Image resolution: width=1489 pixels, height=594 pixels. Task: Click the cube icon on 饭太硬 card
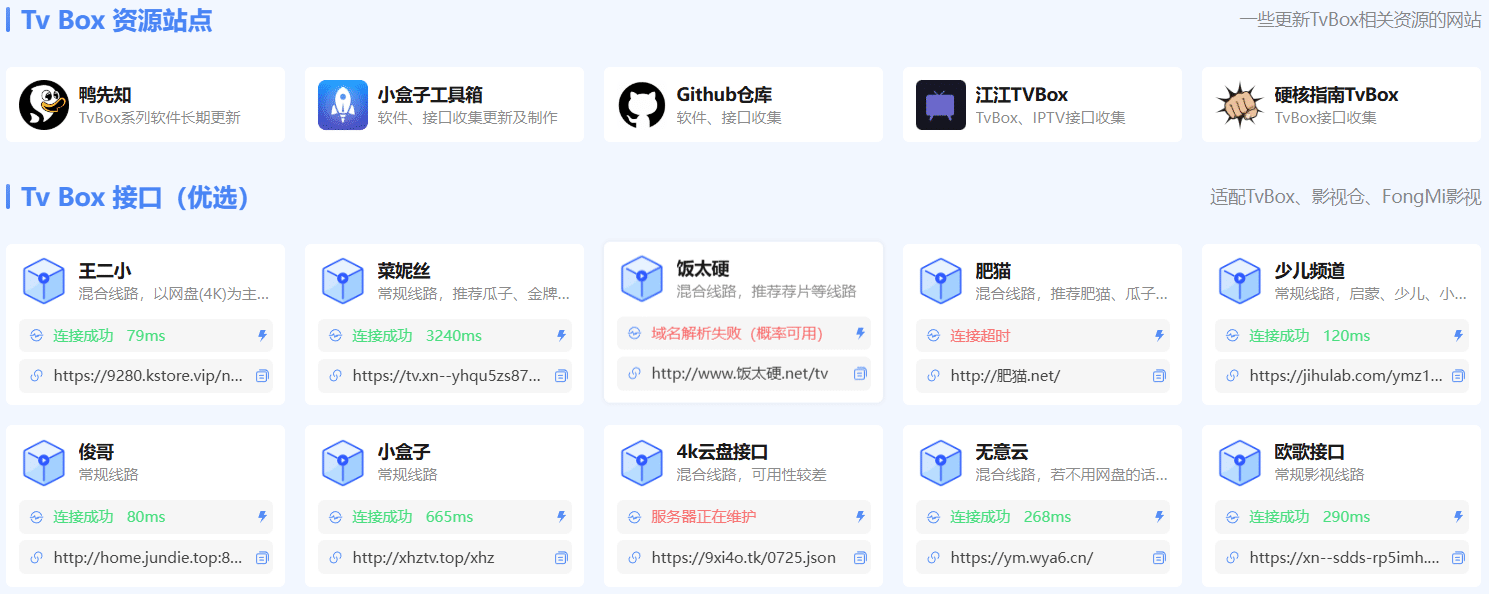pyautogui.click(x=642, y=279)
